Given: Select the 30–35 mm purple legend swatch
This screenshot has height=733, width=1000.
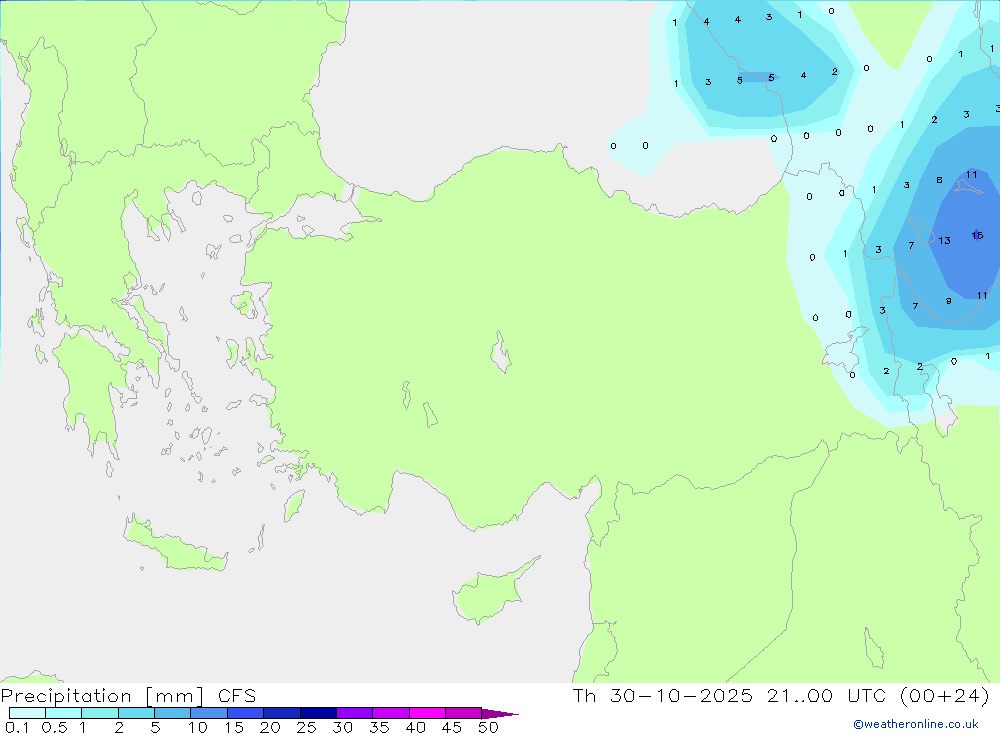Looking at the screenshot, I should [x=354, y=713].
